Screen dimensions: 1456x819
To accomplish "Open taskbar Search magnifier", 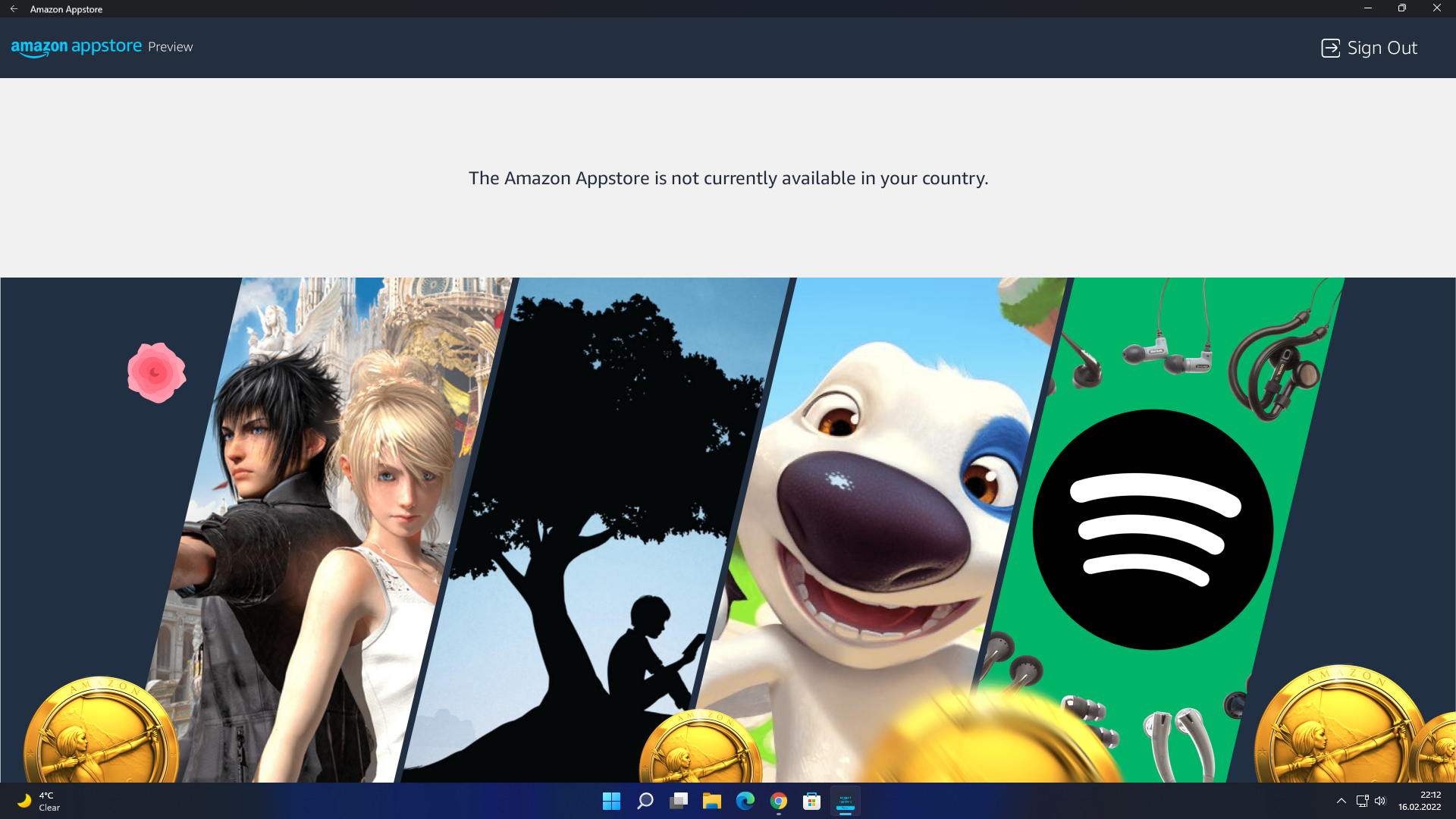I will [645, 801].
